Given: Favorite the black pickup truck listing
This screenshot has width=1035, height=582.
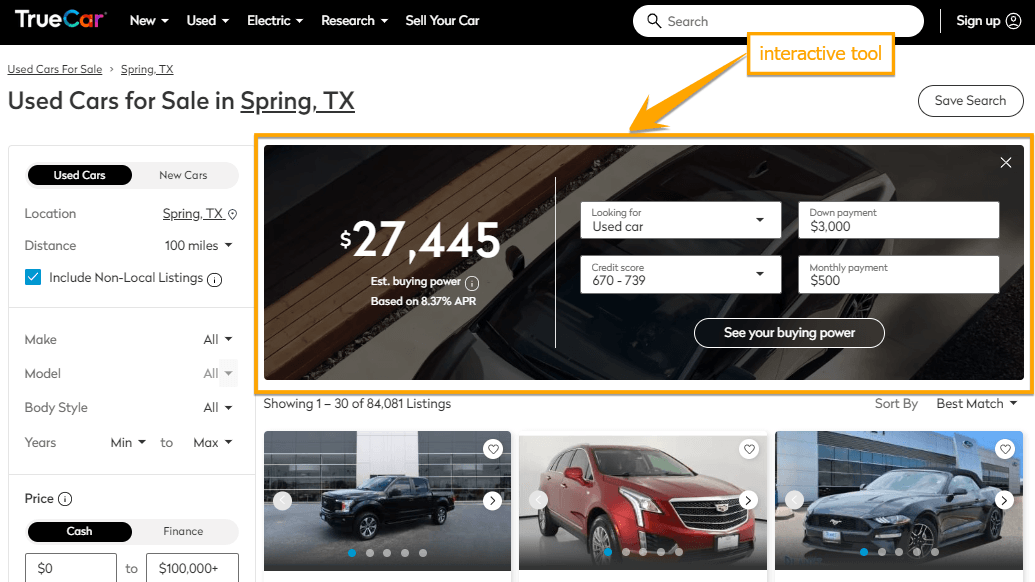Looking at the screenshot, I should [x=493, y=449].
